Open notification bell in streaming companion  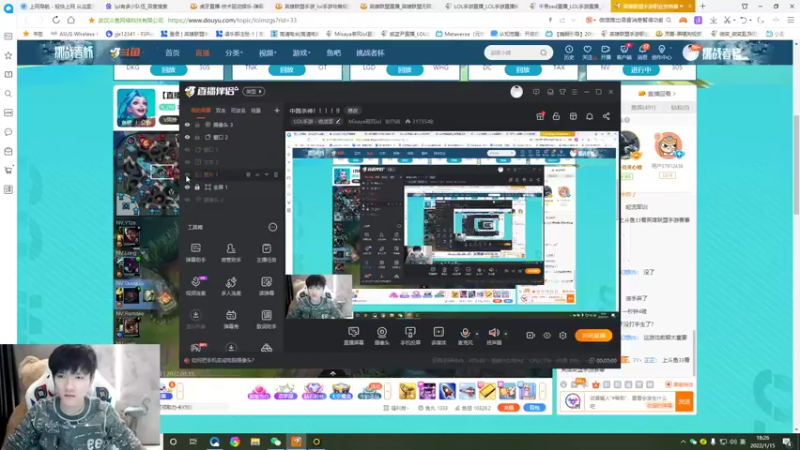pos(589,116)
